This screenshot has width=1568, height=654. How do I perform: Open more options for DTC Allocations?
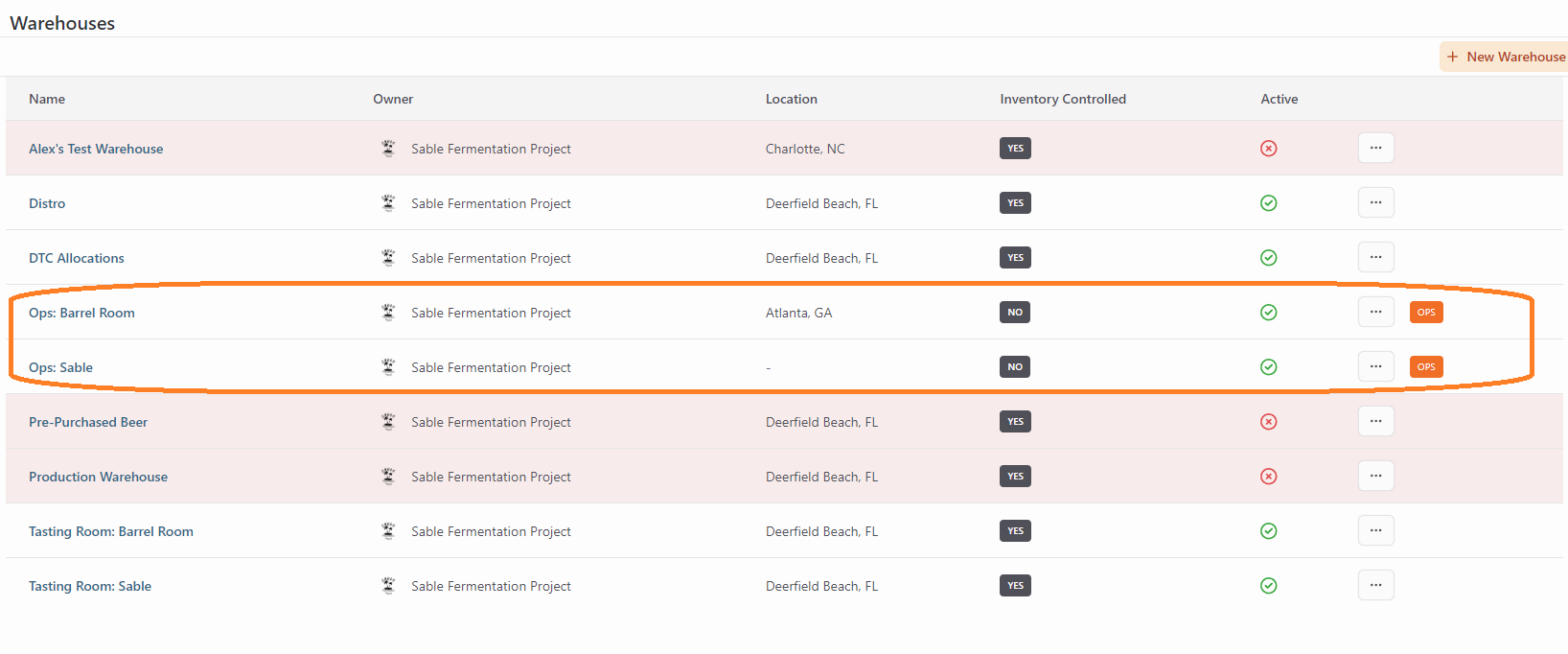pos(1375,257)
